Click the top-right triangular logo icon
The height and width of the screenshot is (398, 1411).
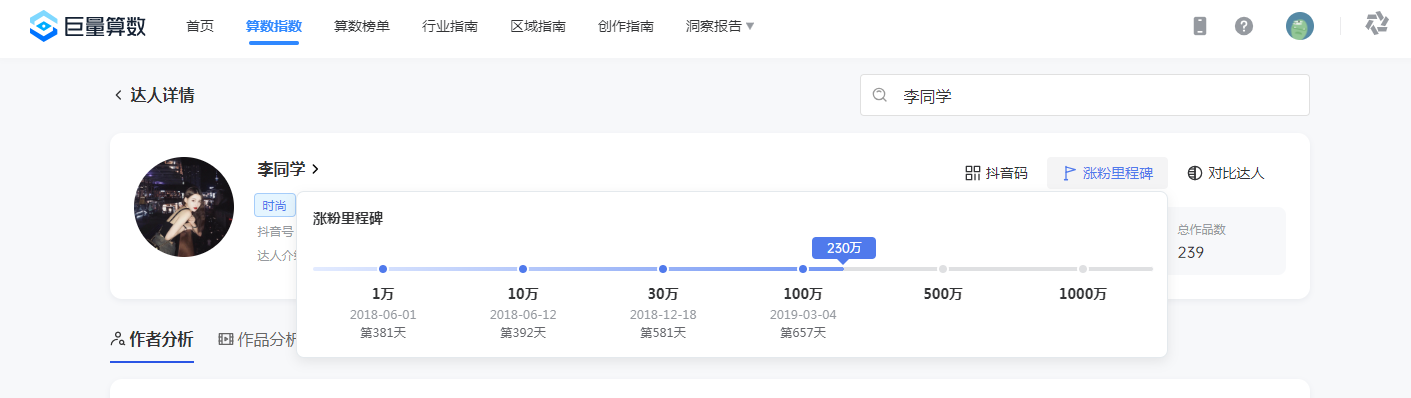click(1377, 24)
